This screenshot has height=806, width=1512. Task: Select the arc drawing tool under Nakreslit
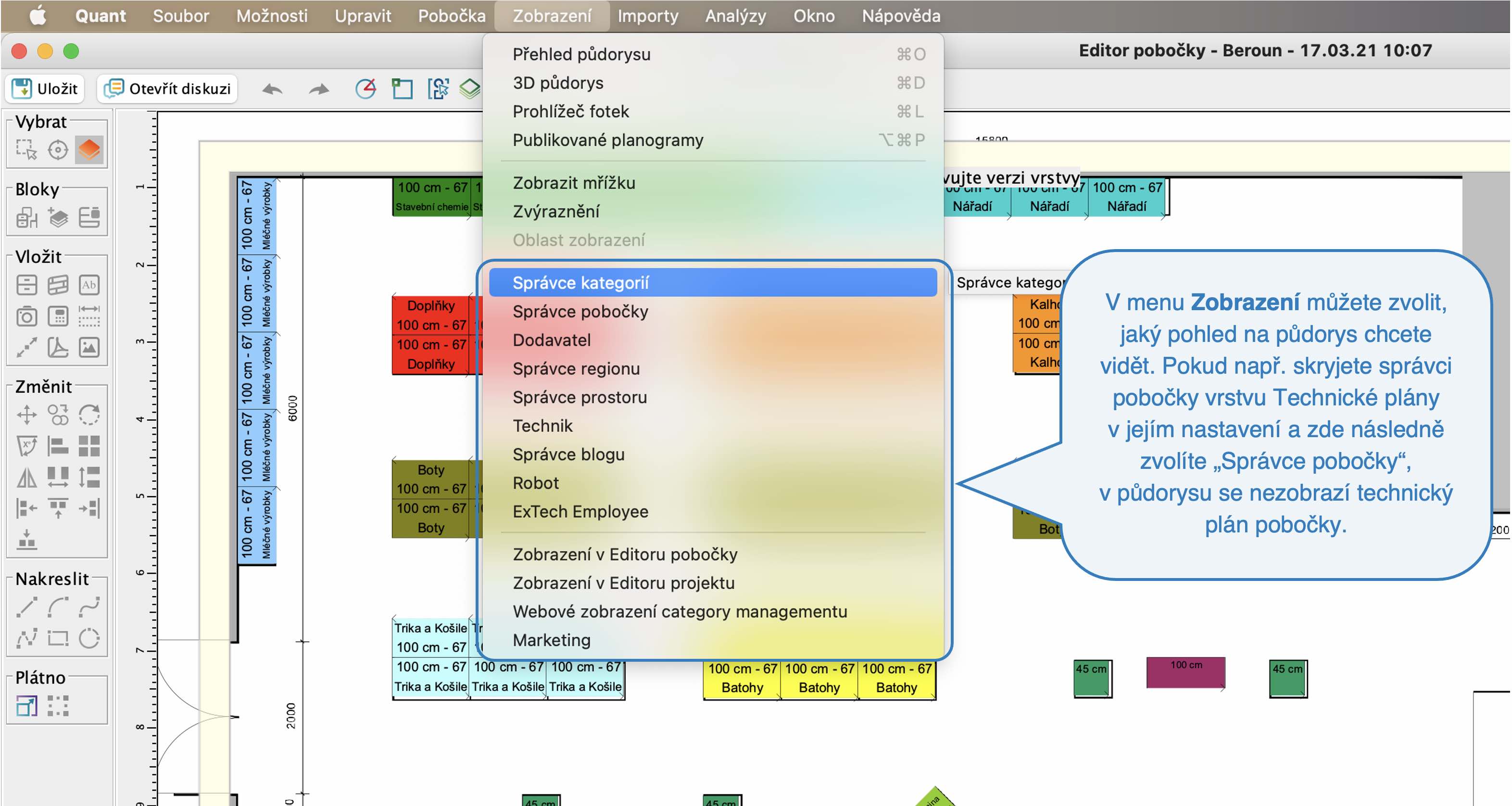pyautogui.click(x=58, y=607)
